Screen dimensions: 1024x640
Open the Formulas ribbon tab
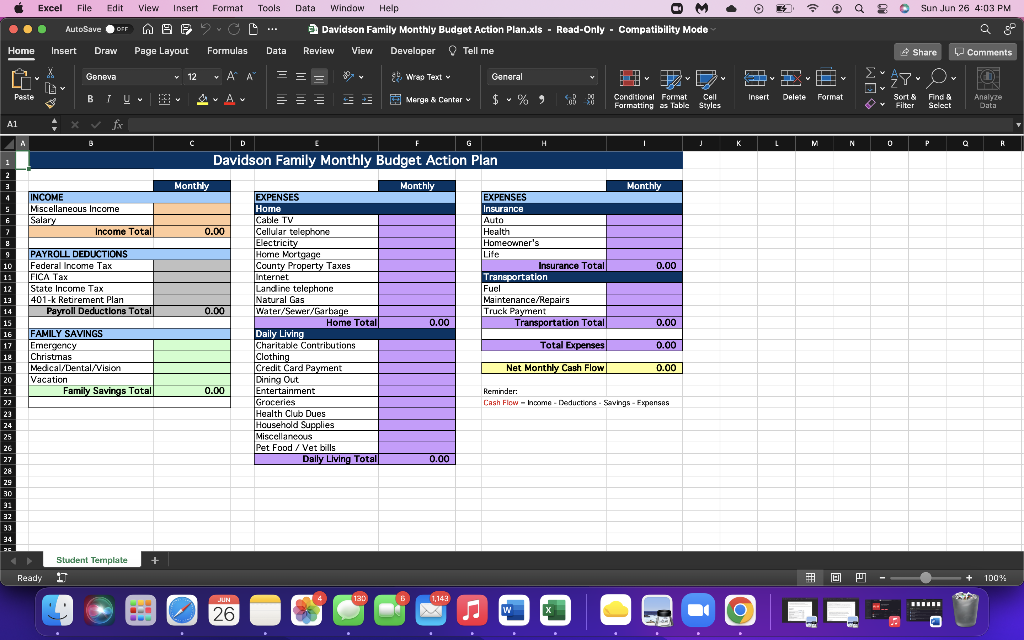tap(227, 51)
